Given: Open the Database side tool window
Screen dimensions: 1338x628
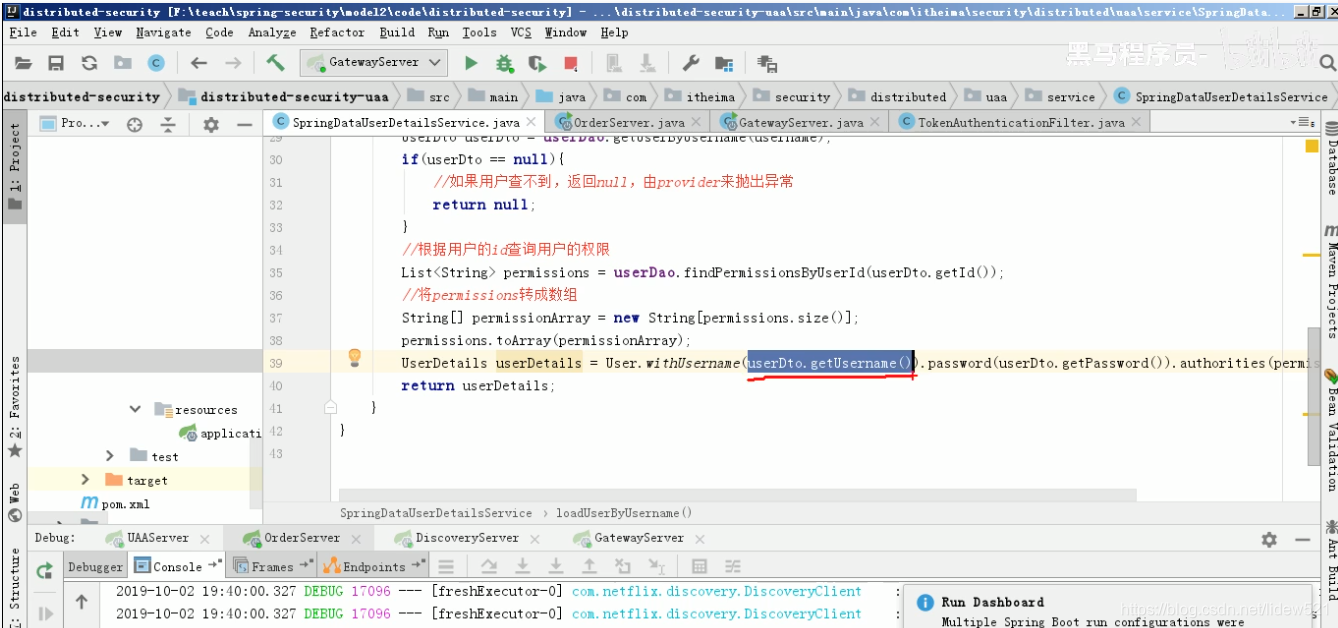Looking at the screenshot, I should (1331, 158).
